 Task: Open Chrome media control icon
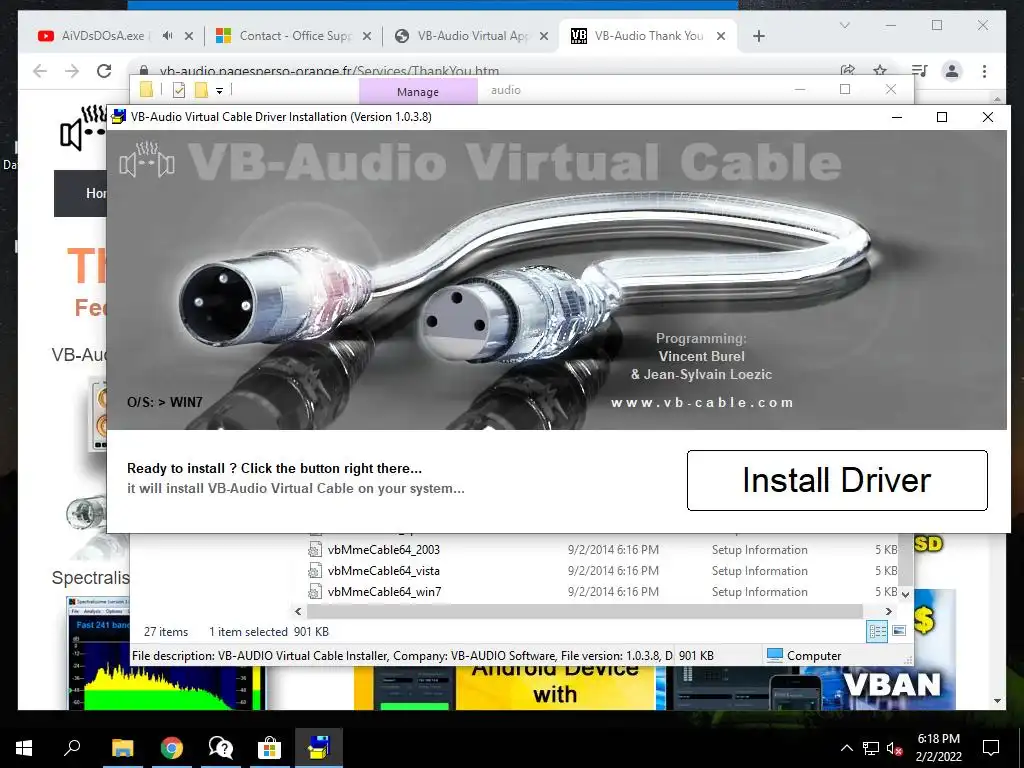coord(920,71)
